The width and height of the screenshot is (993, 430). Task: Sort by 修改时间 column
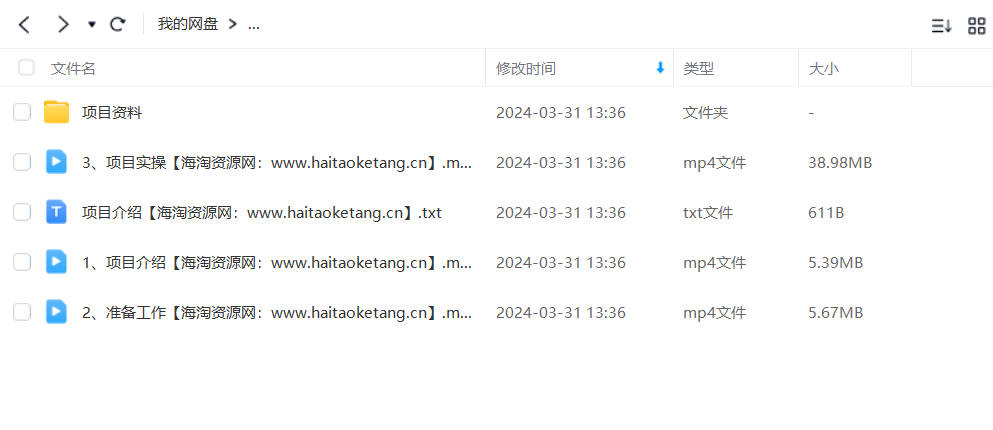point(526,68)
